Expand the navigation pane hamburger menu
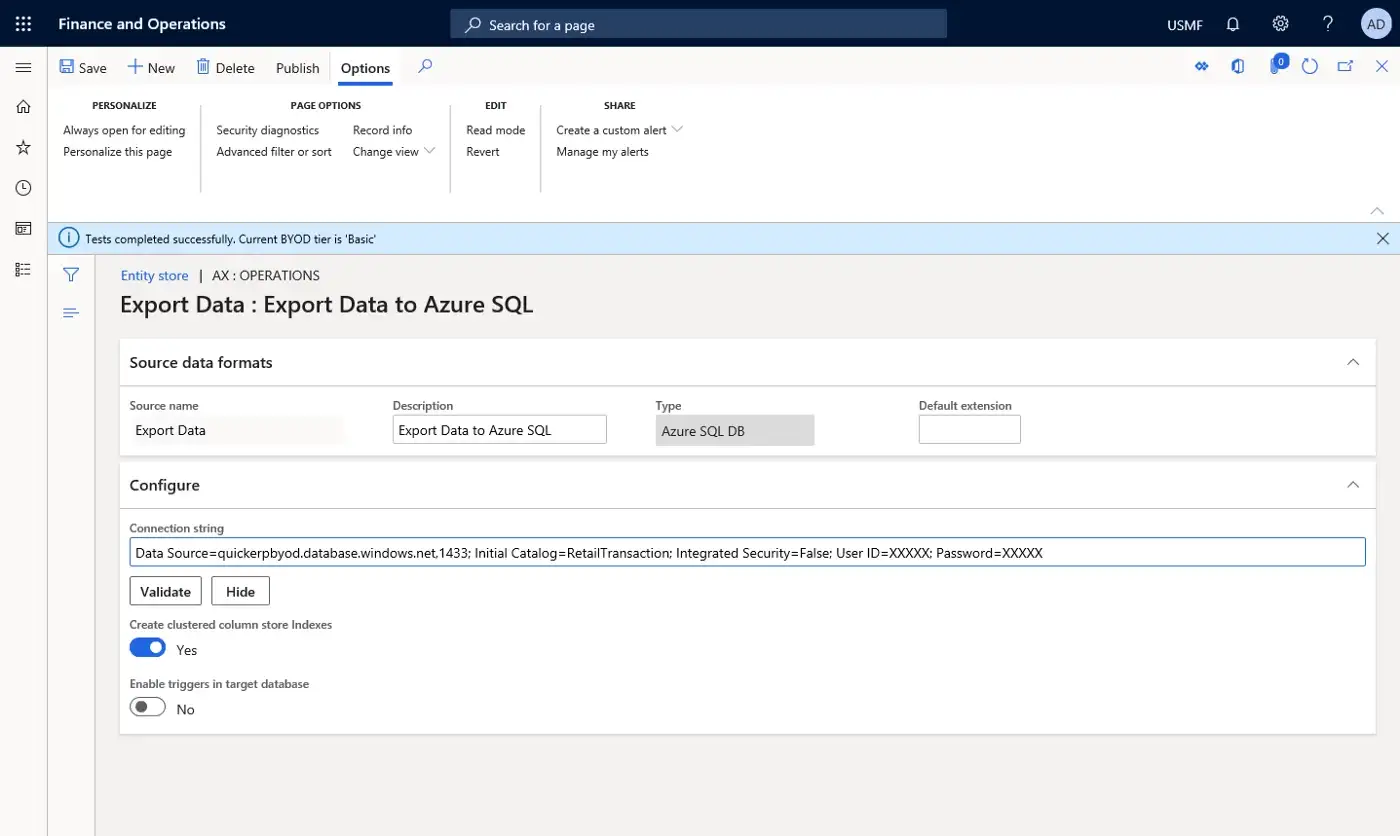Image resolution: width=1400 pixels, height=836 pixels. click(23, 67)
